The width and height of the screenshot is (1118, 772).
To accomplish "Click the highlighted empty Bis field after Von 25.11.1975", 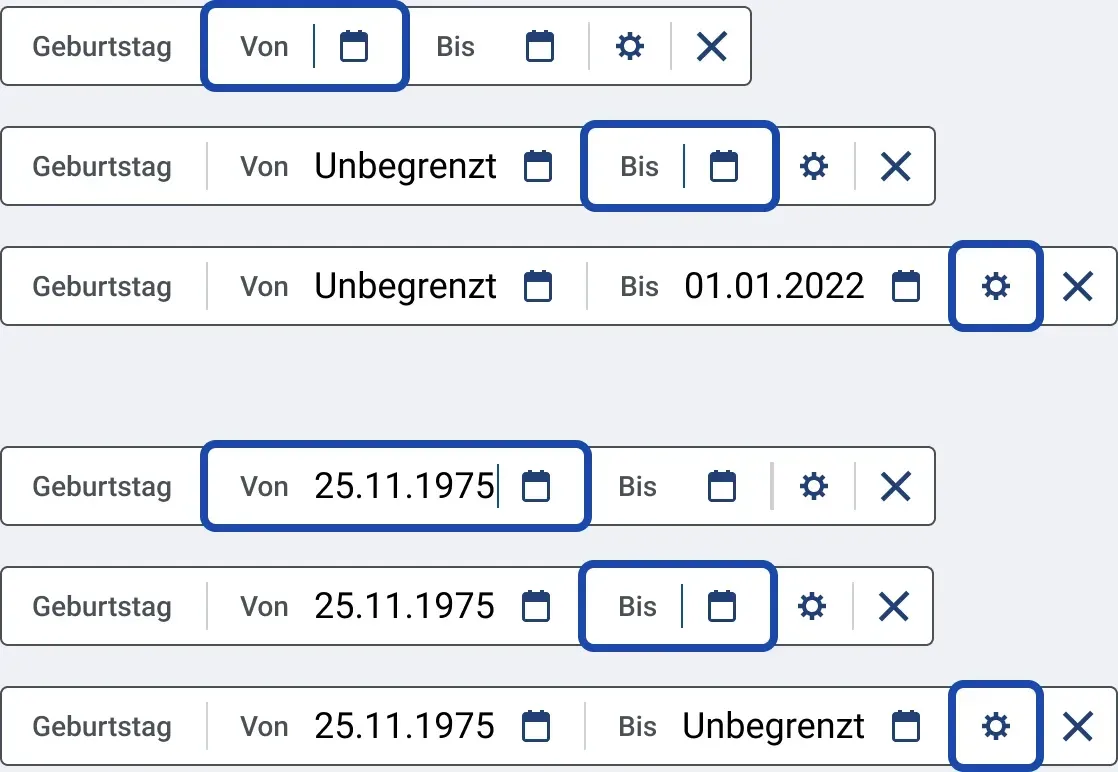I will point(678,606).
